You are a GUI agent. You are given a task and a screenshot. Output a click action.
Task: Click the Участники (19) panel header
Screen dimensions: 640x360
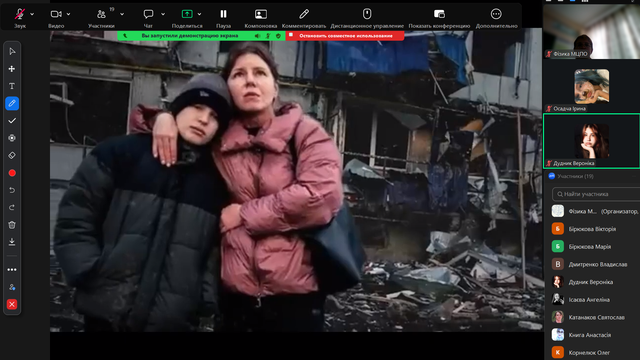[x=576, y=176]
